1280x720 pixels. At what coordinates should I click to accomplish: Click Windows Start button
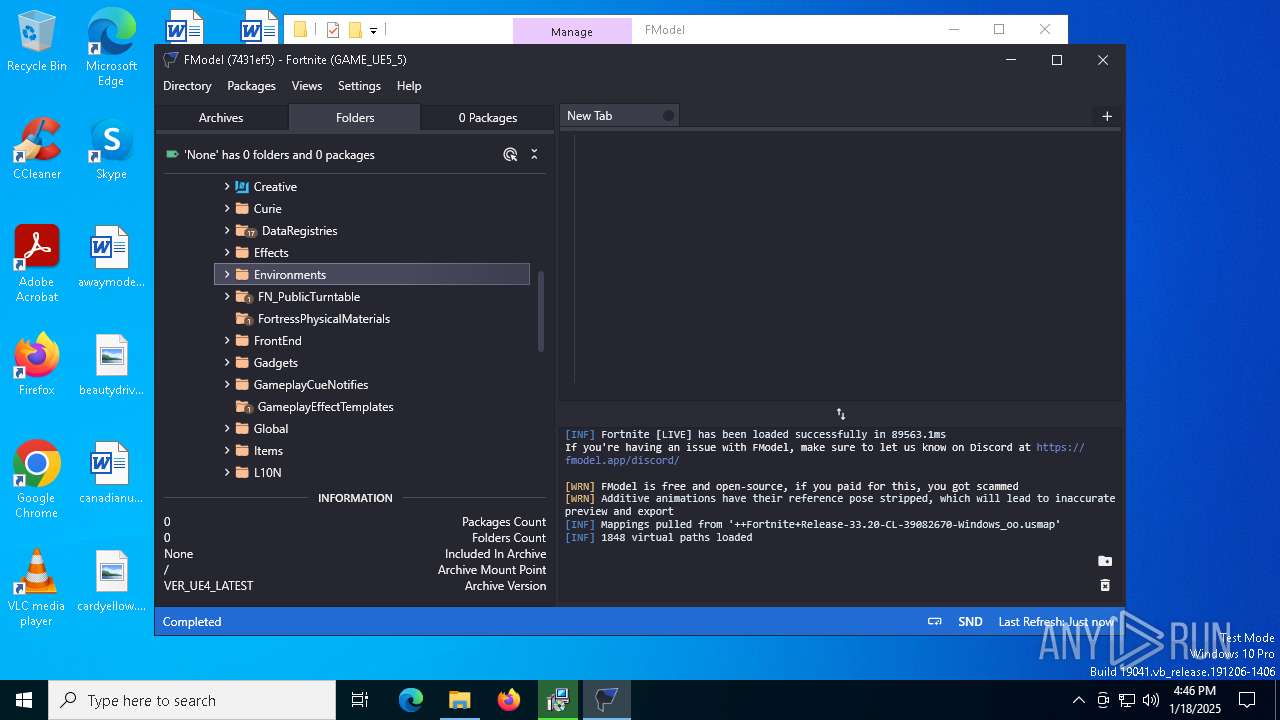pyautogui.click(x=24, y=700)
